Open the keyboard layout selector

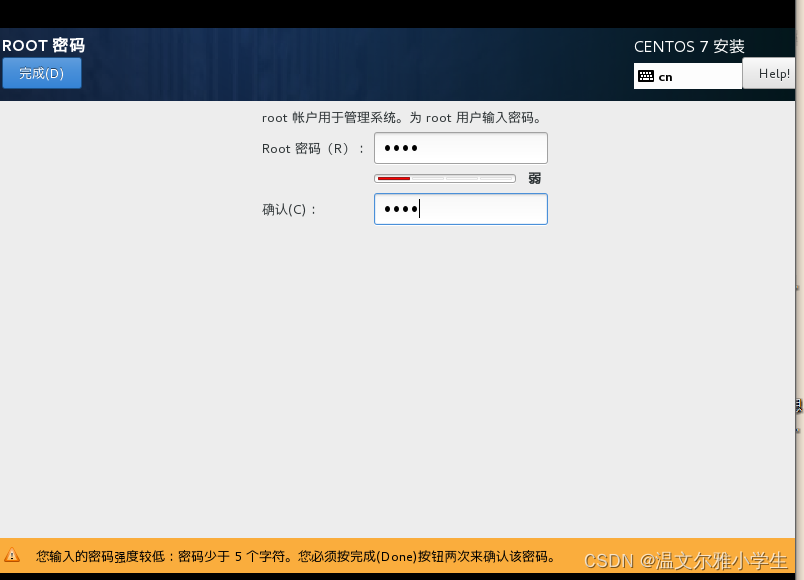pyautogui.click(x=687, y=75)
